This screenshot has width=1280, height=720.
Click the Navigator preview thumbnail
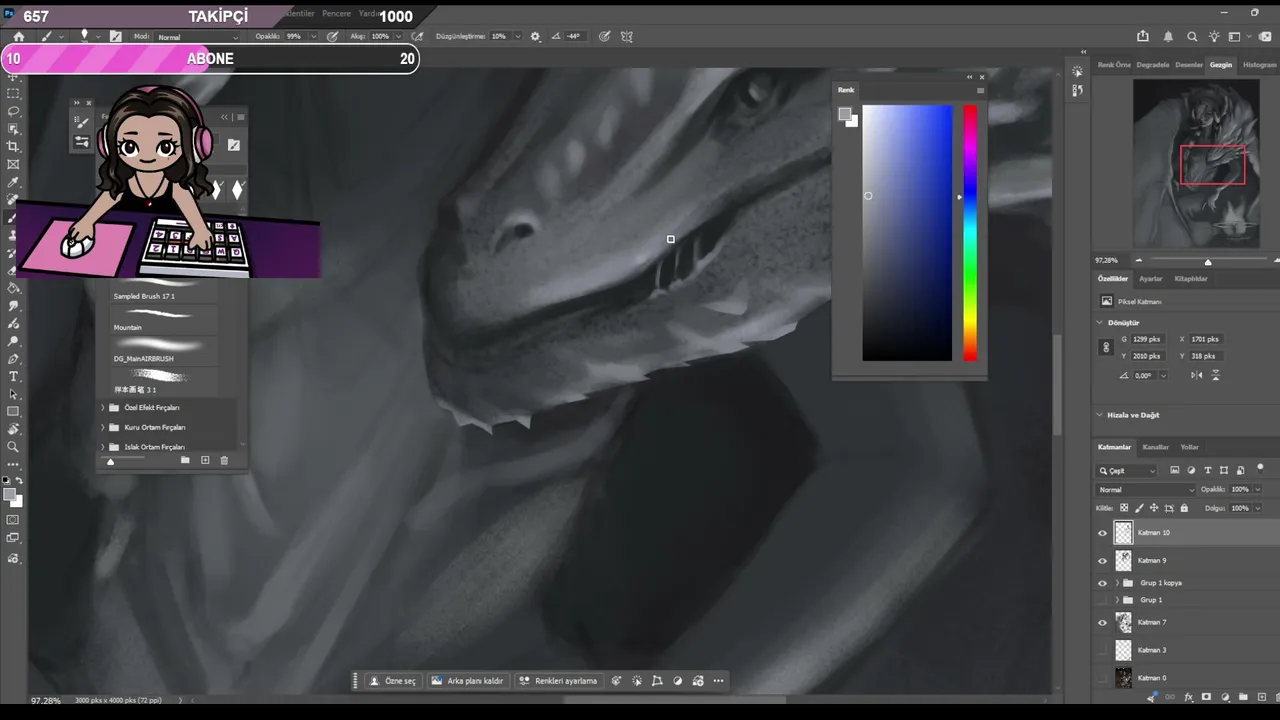point(1196,163)
